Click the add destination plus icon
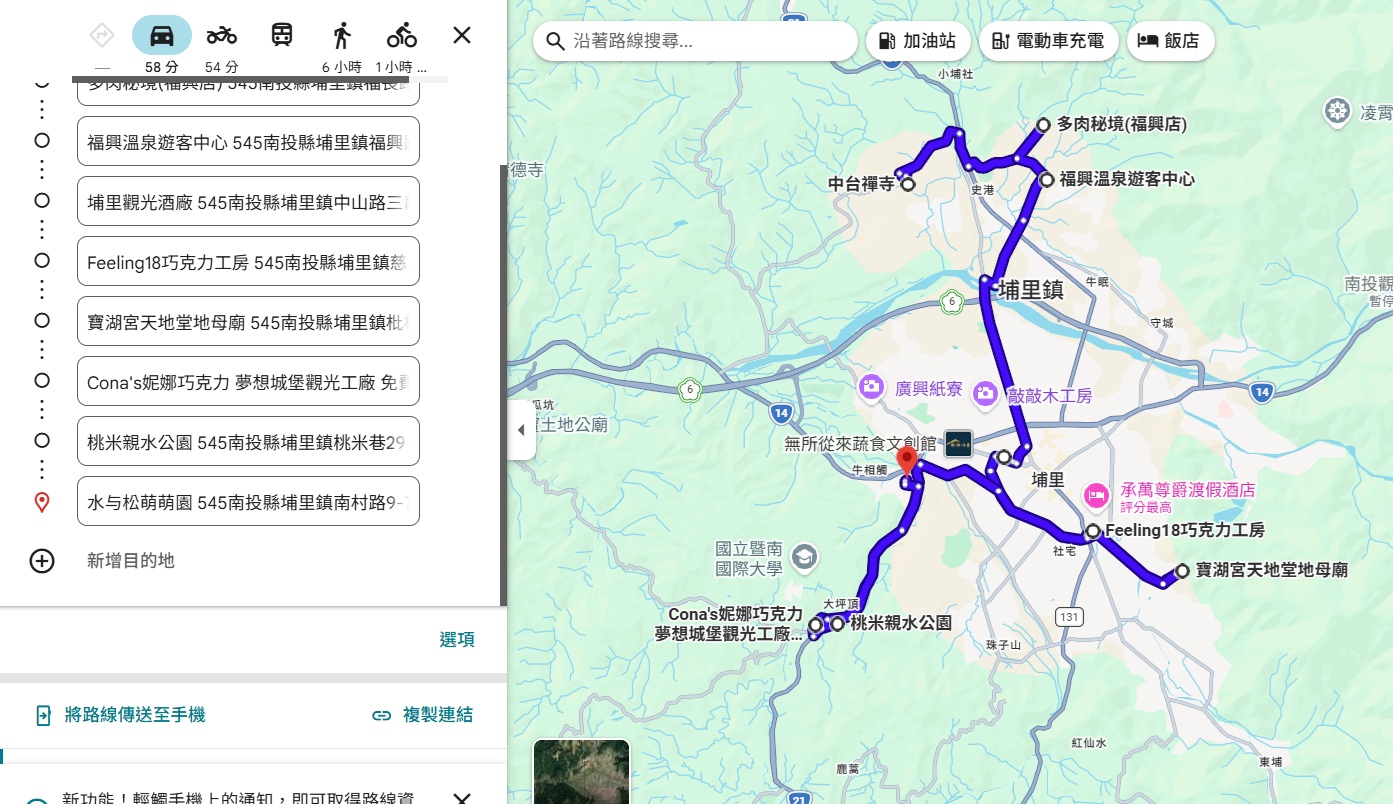The width and height of the screenshot is (1393, 804). (42, 560)
